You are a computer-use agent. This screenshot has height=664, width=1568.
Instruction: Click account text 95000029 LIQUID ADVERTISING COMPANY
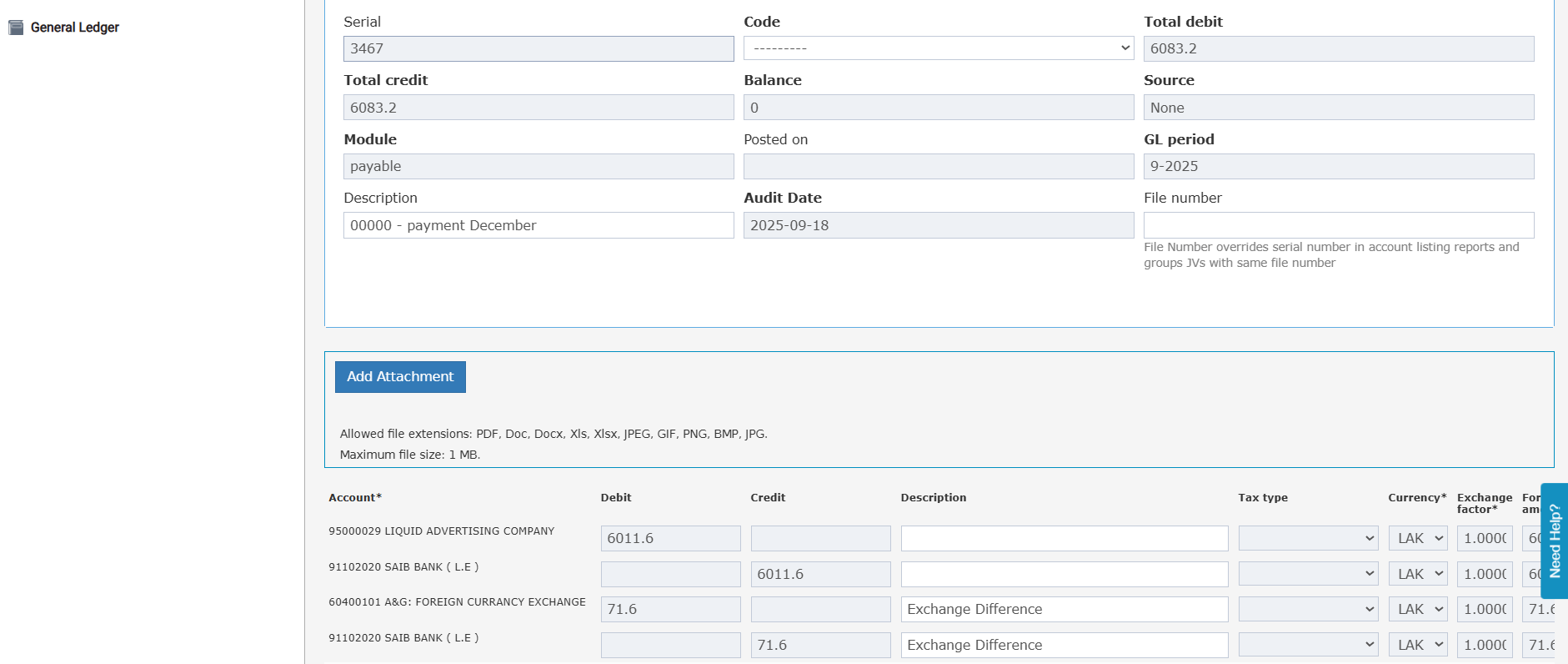pyautogui.click(x=442, y=531)
